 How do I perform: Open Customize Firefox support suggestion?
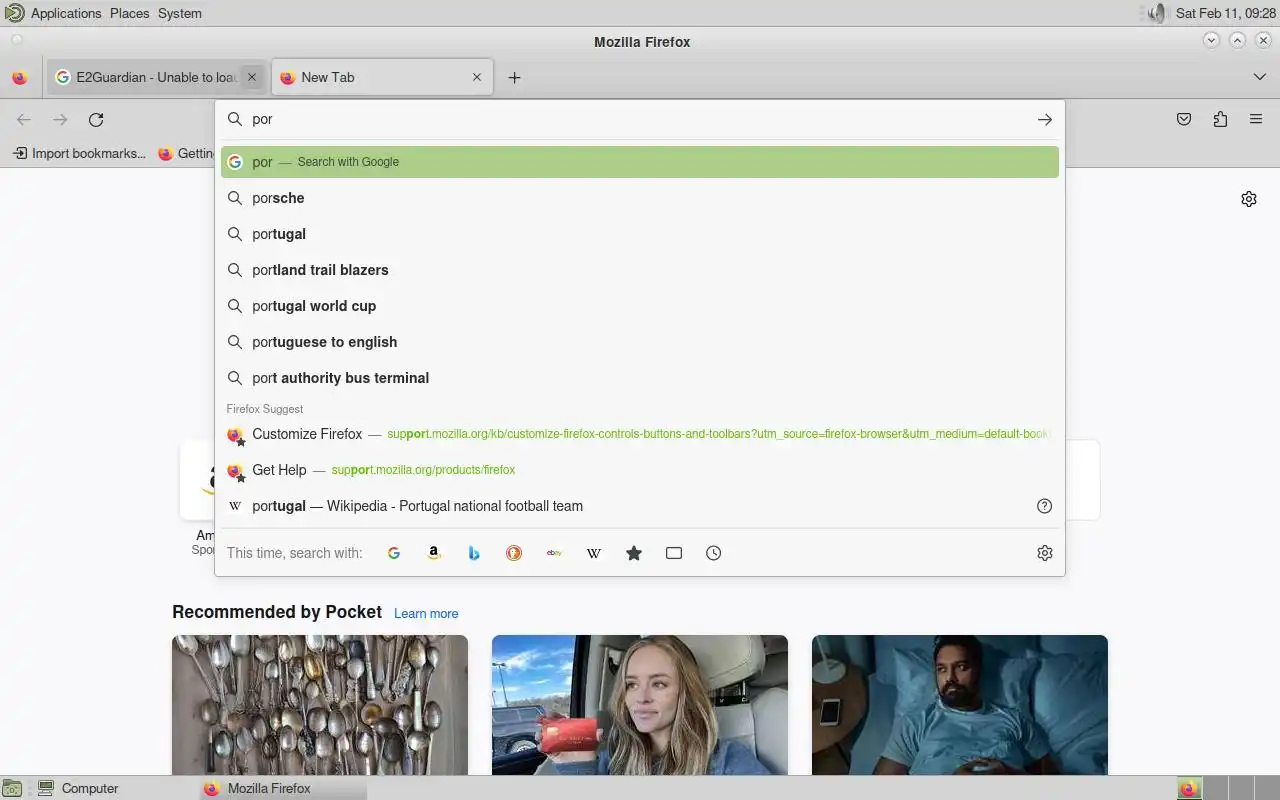click(x=640, y=434)
